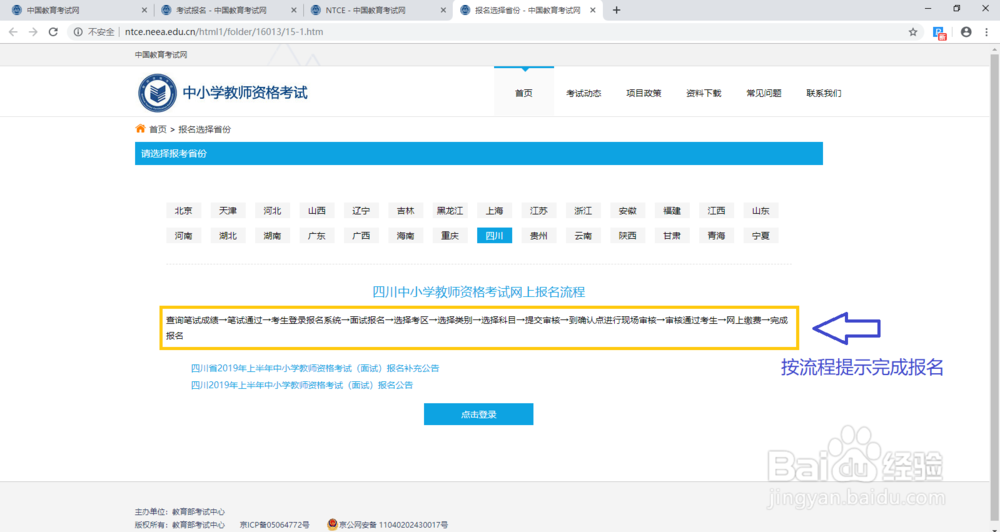Image resolution: width=1000 pixels, height=532 pixels.
Task: Open 考试动态 navigation item
Action: (x=584, y=93)
